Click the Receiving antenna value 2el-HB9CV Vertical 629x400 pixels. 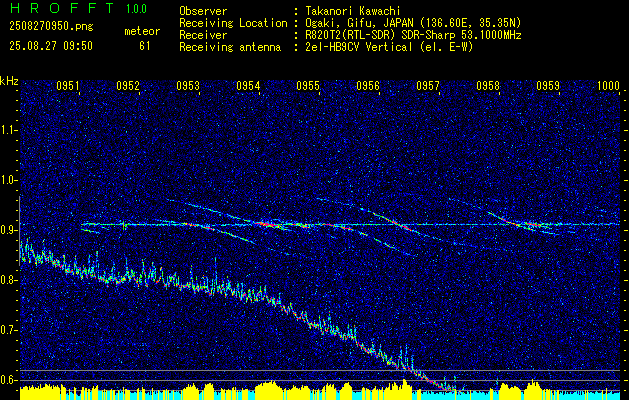(x=387, y=47)
